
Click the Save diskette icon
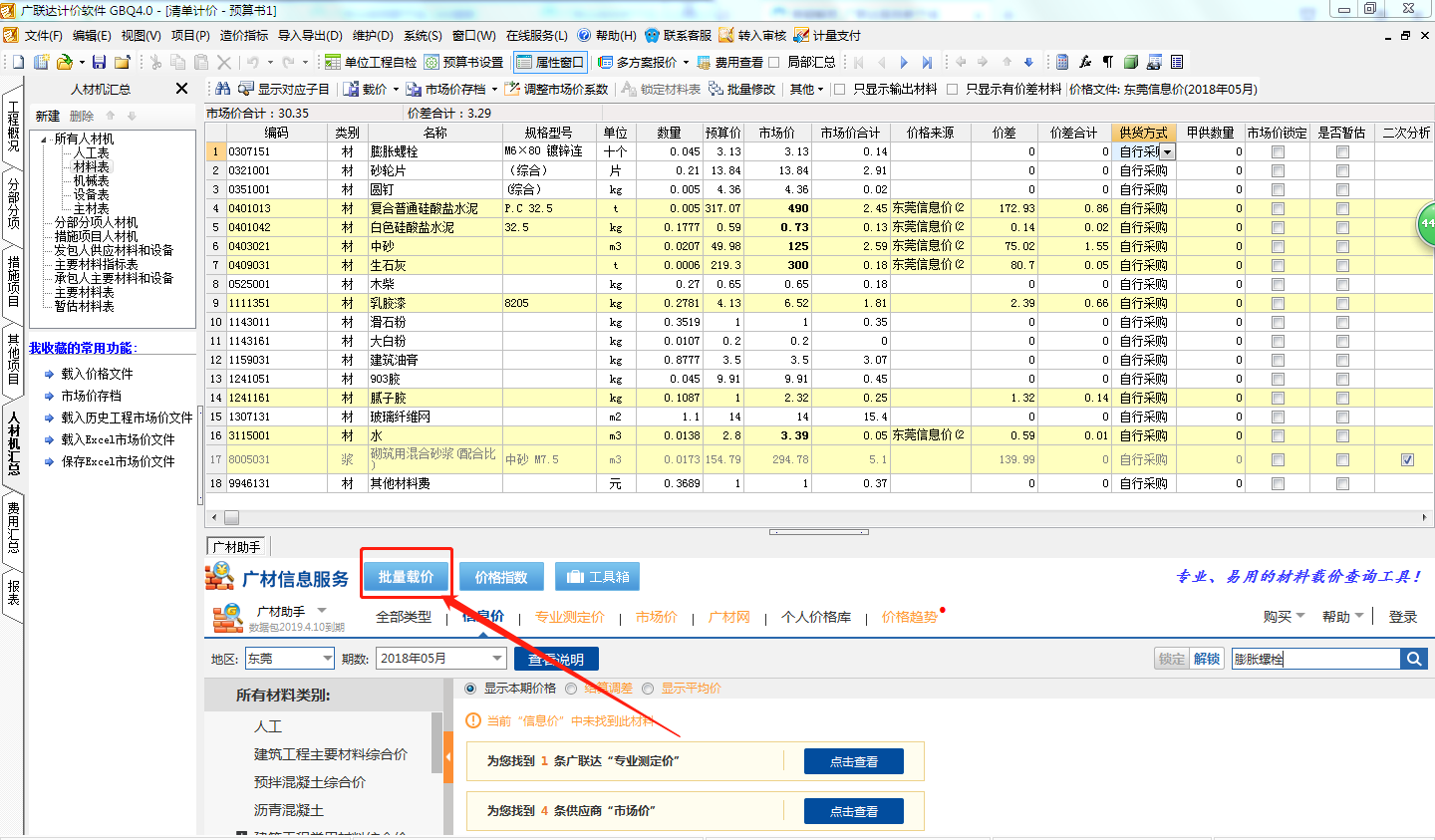coord(99,62)
